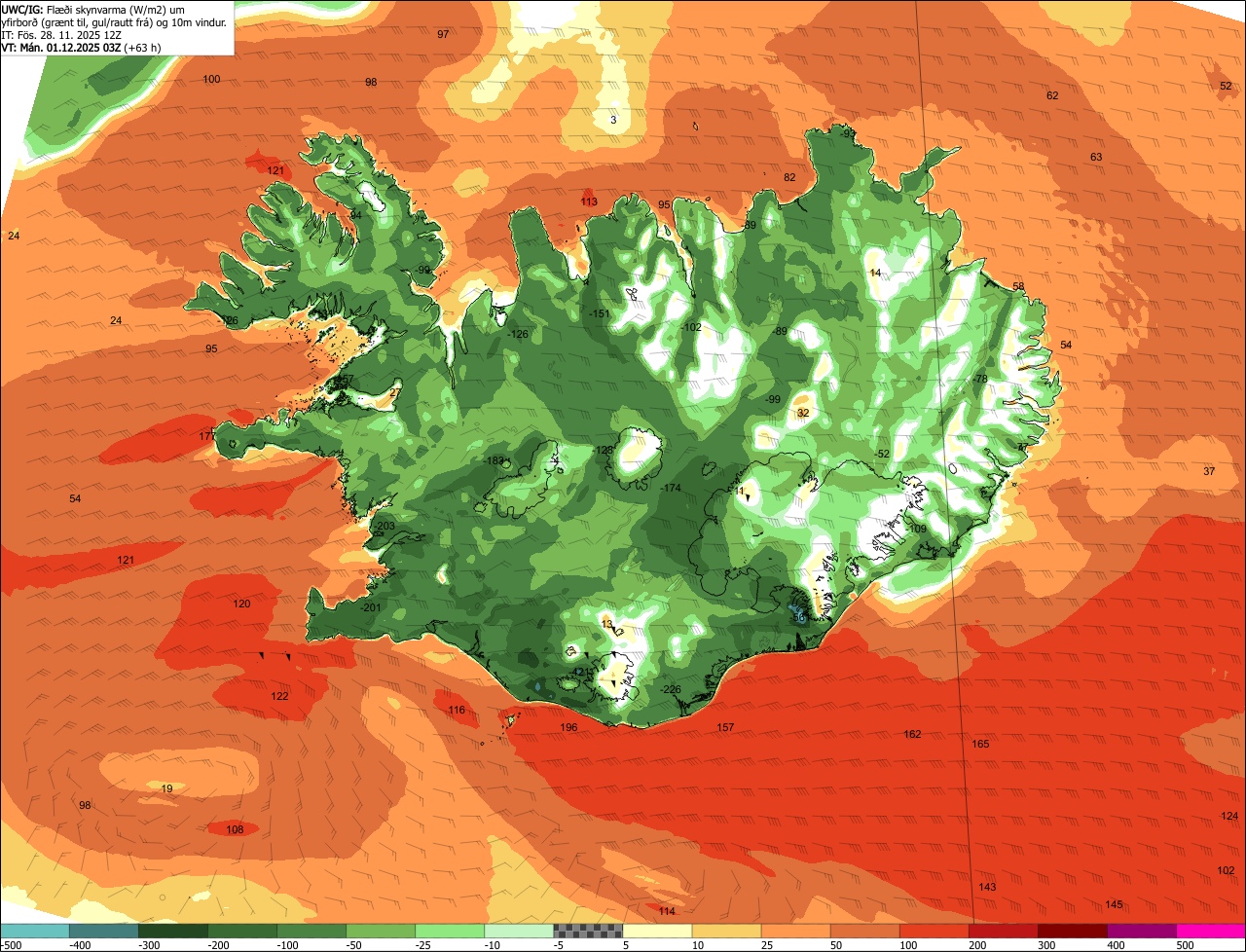Click the valid time 'VT: Mán. 01.12.2025 03Z (+63 h)'

(x=82, y=47)
